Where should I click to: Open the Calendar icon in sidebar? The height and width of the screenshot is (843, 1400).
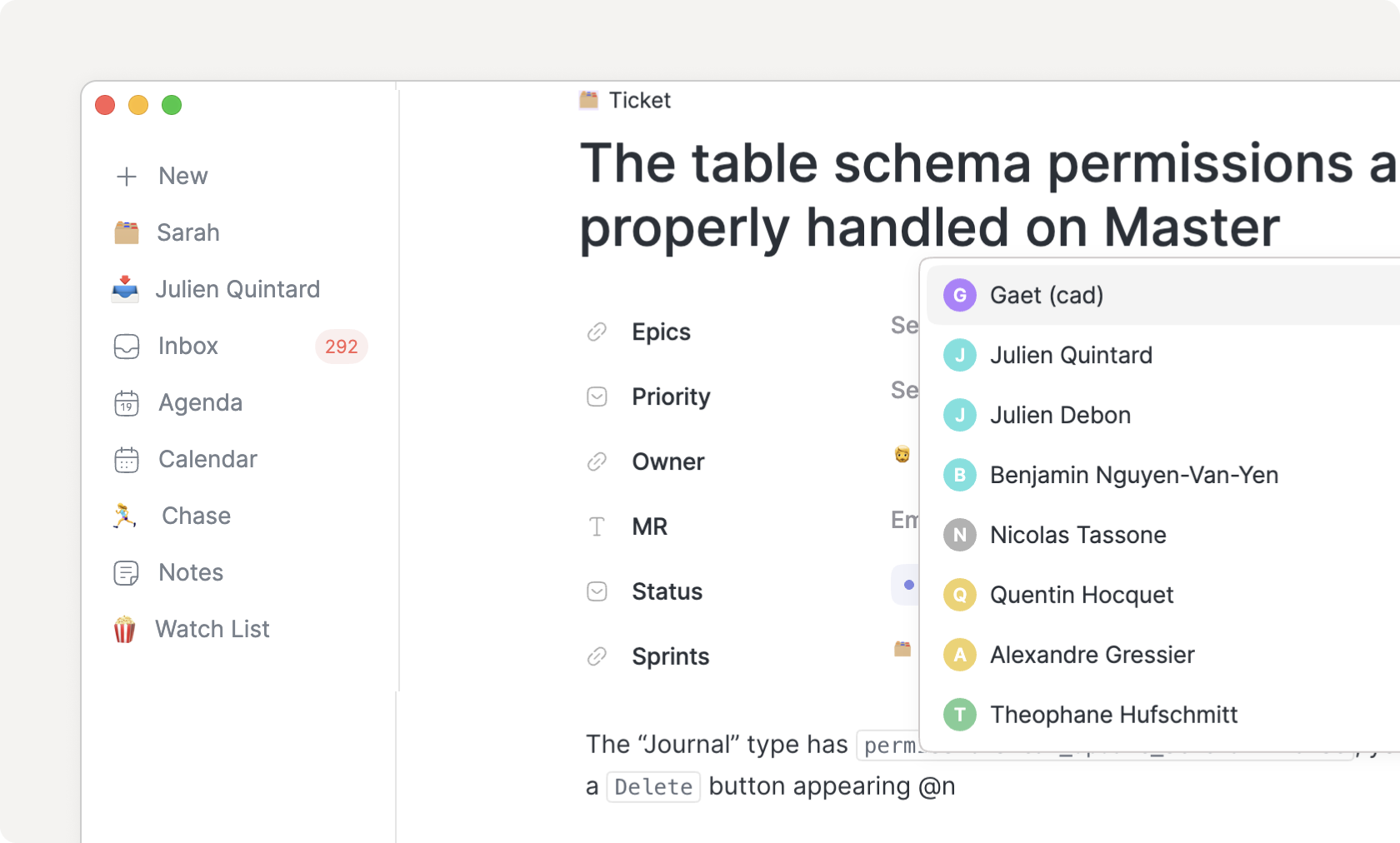127,460
